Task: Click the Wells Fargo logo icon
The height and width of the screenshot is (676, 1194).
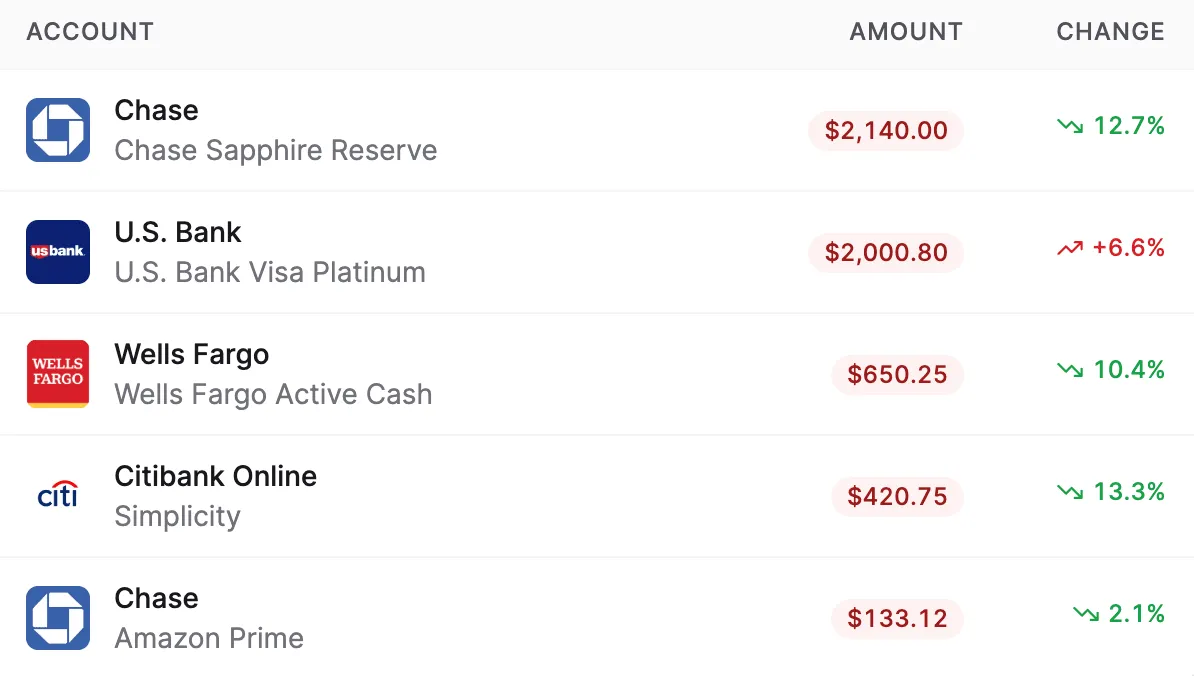Action: 57,373
